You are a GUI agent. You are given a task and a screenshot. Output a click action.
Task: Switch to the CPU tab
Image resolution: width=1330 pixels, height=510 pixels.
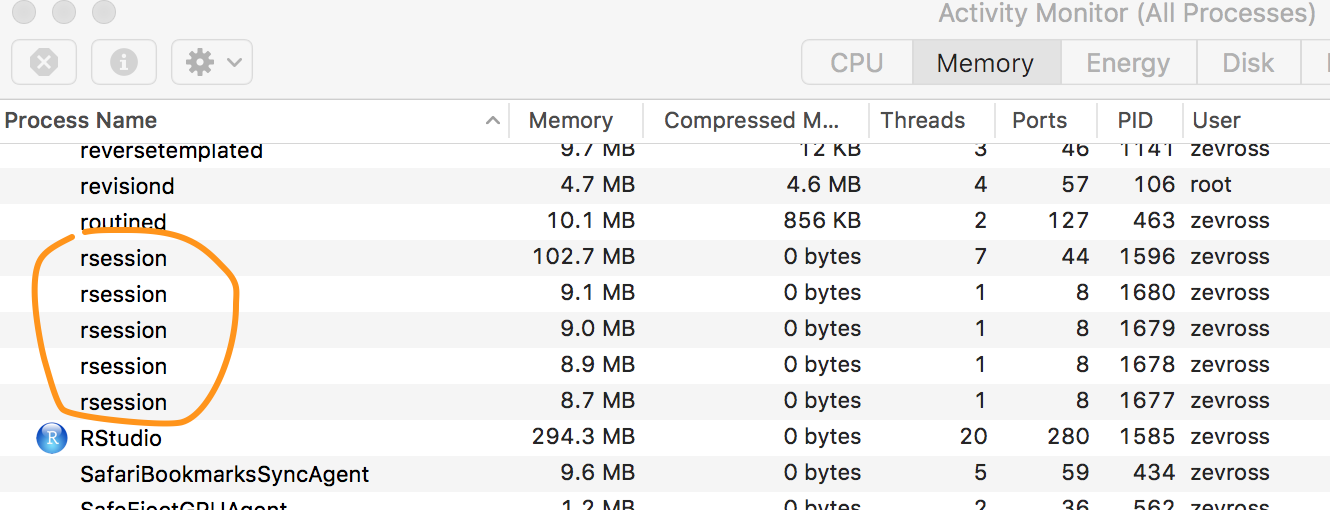coord(857,63)
